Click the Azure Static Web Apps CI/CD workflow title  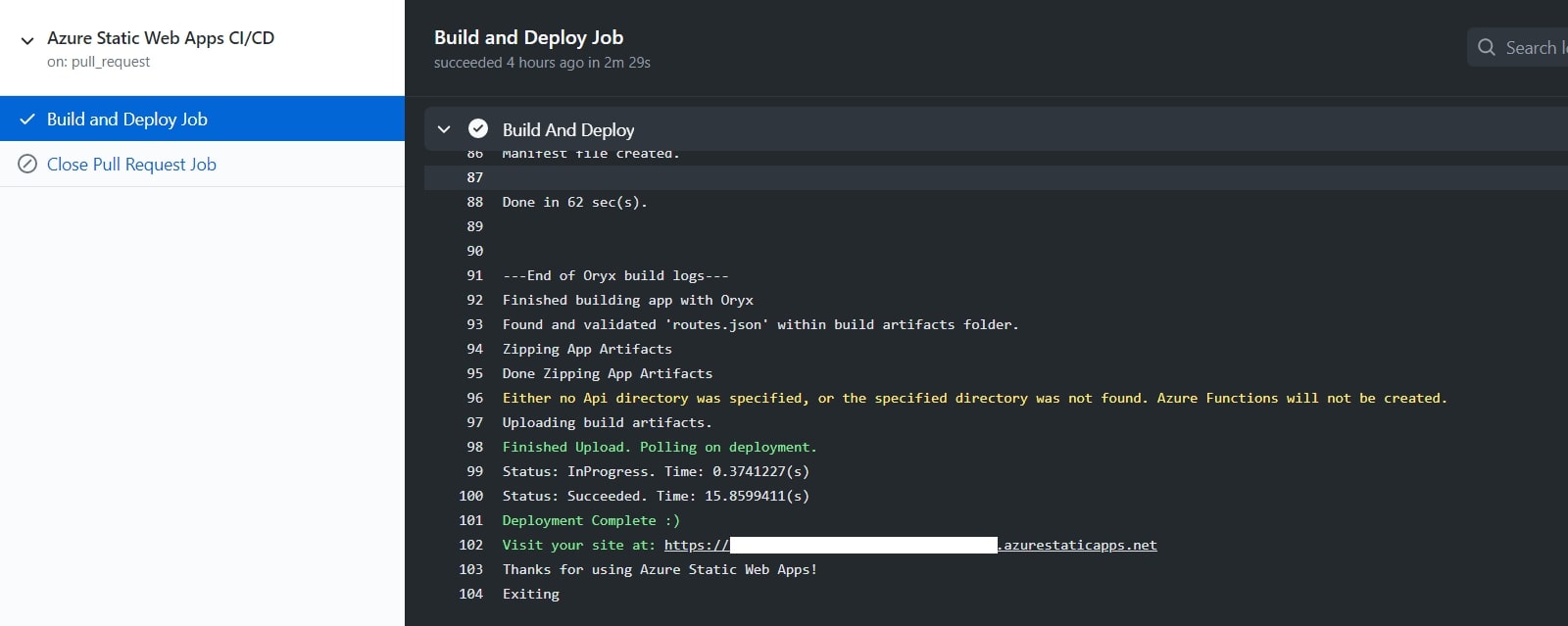tap(161, 38)
